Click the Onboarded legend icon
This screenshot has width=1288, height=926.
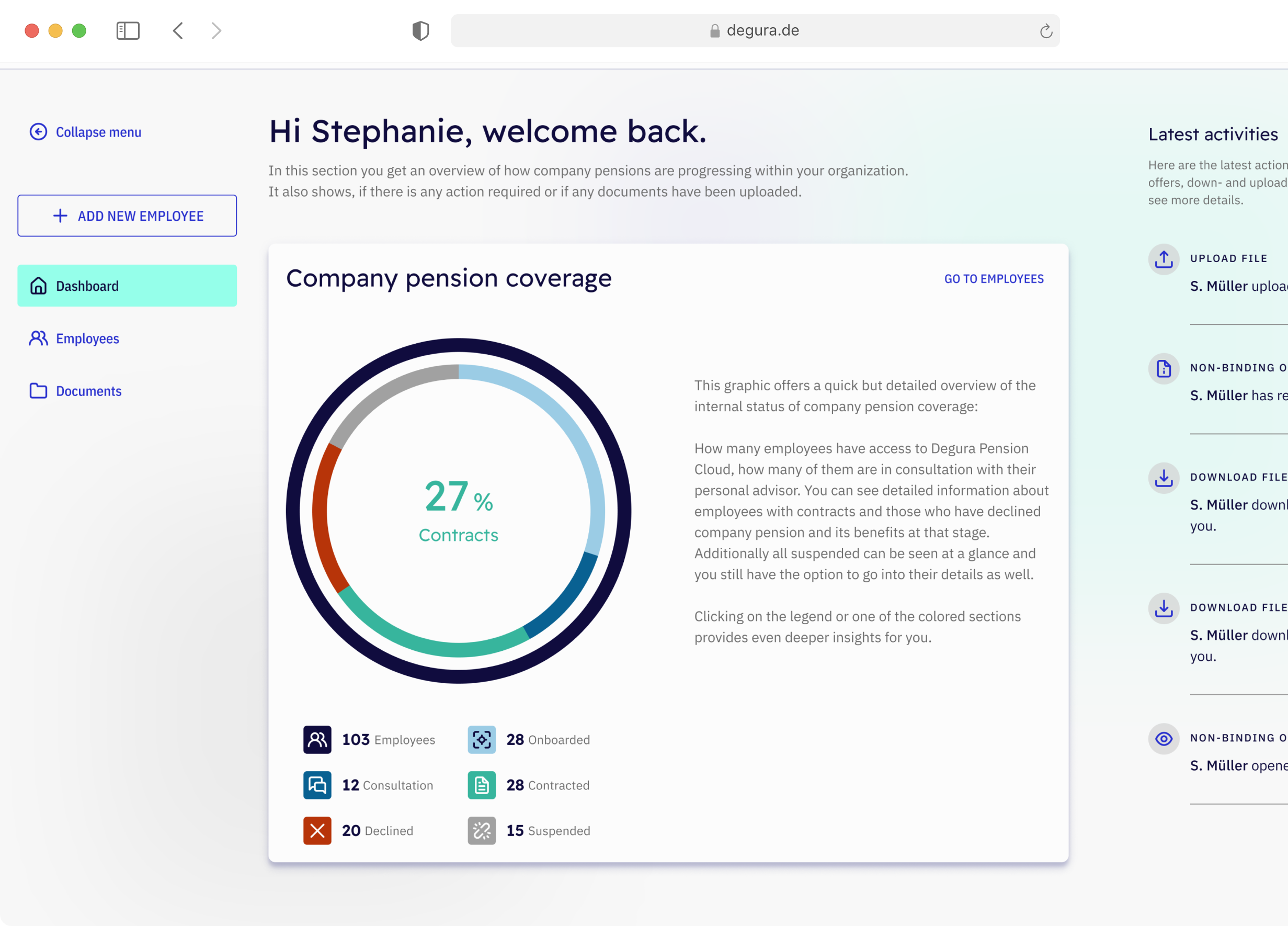[481, 739]
